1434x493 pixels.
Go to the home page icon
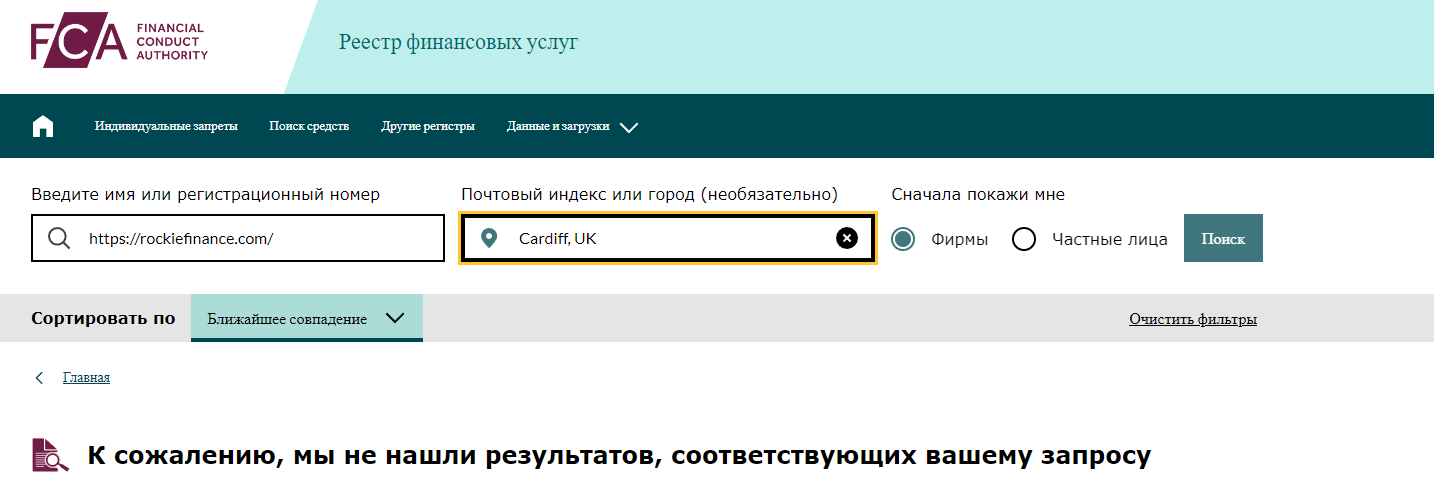pos(43,126)
